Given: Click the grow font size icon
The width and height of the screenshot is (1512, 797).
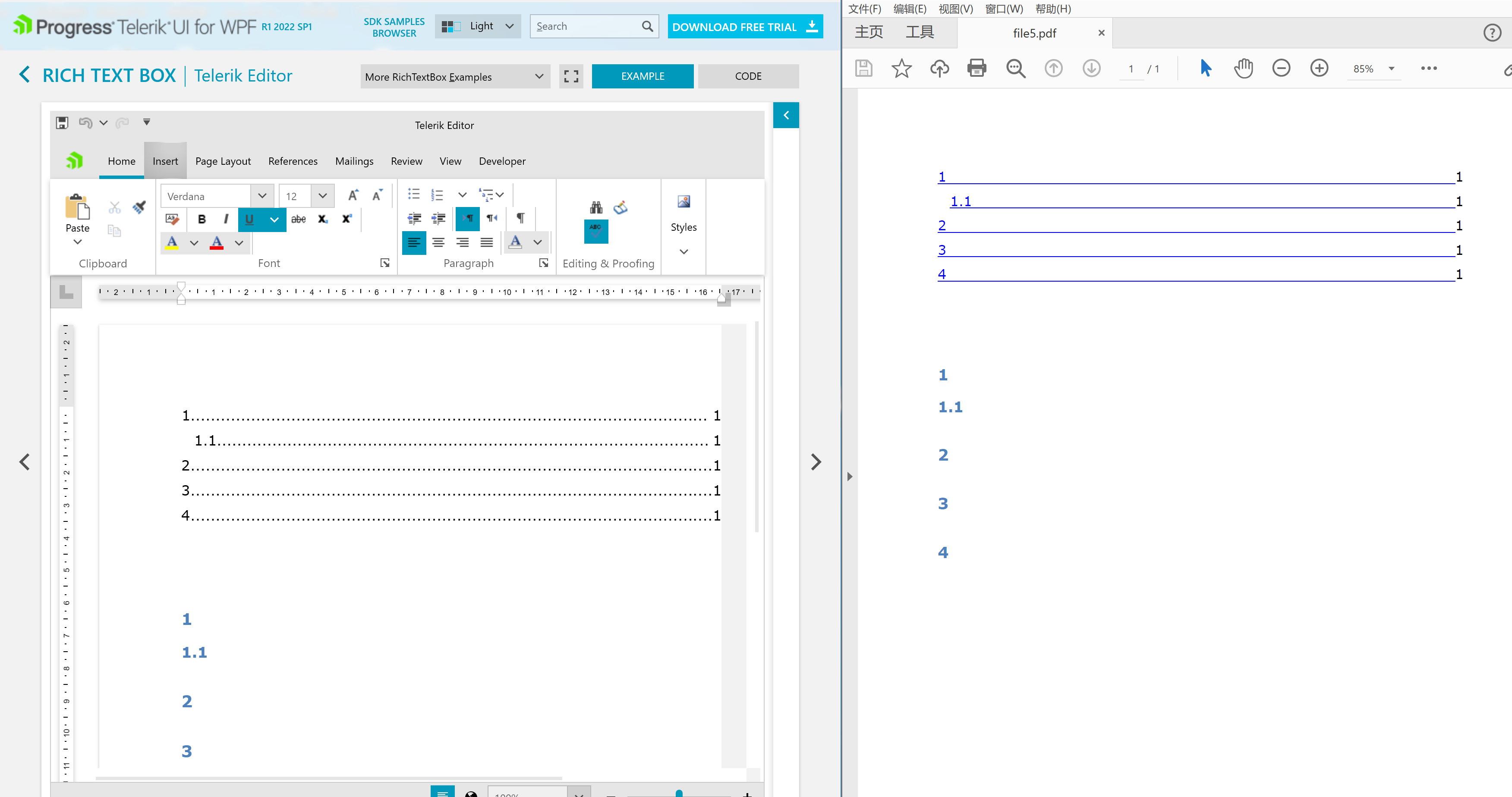Looking at the screenshot, I should (x=353, y=195).
